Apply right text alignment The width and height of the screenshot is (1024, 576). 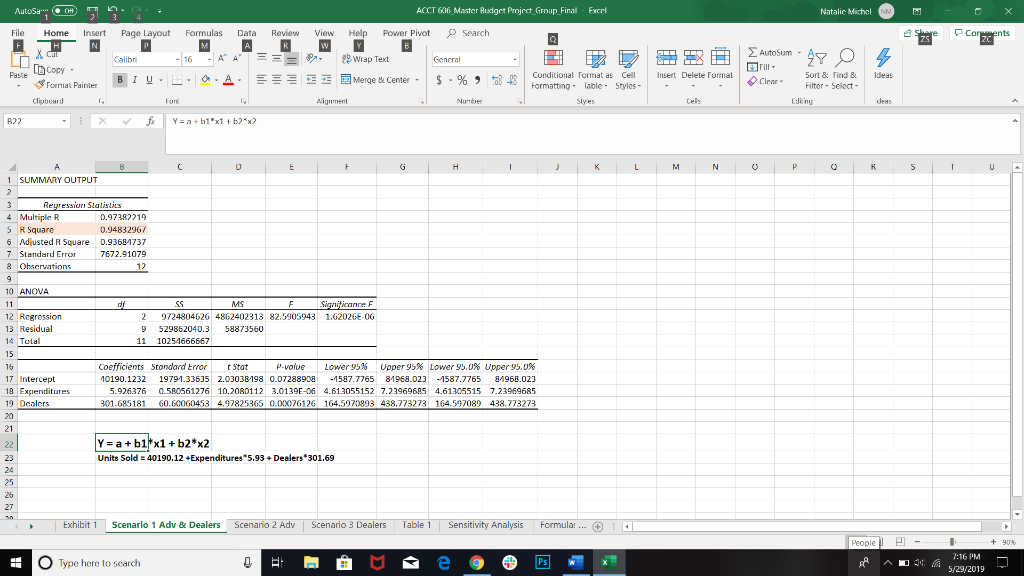(x=292, y=80)
